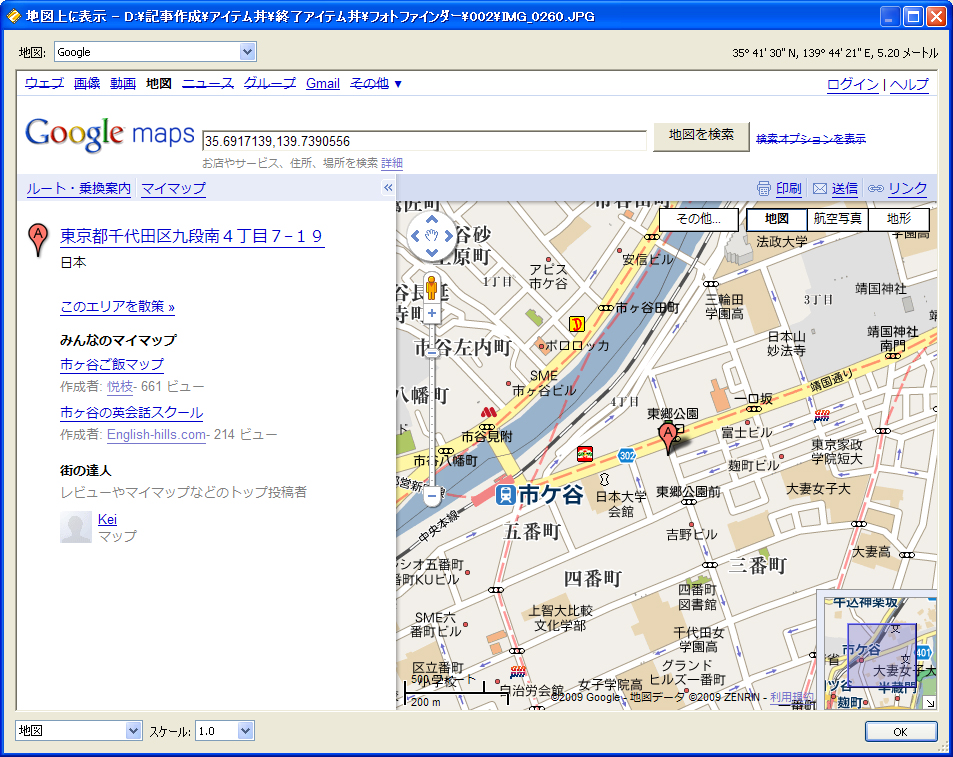953x757 pixels.
Task: Keep 地図 view active by clicking it
Action: coord(777,219)
